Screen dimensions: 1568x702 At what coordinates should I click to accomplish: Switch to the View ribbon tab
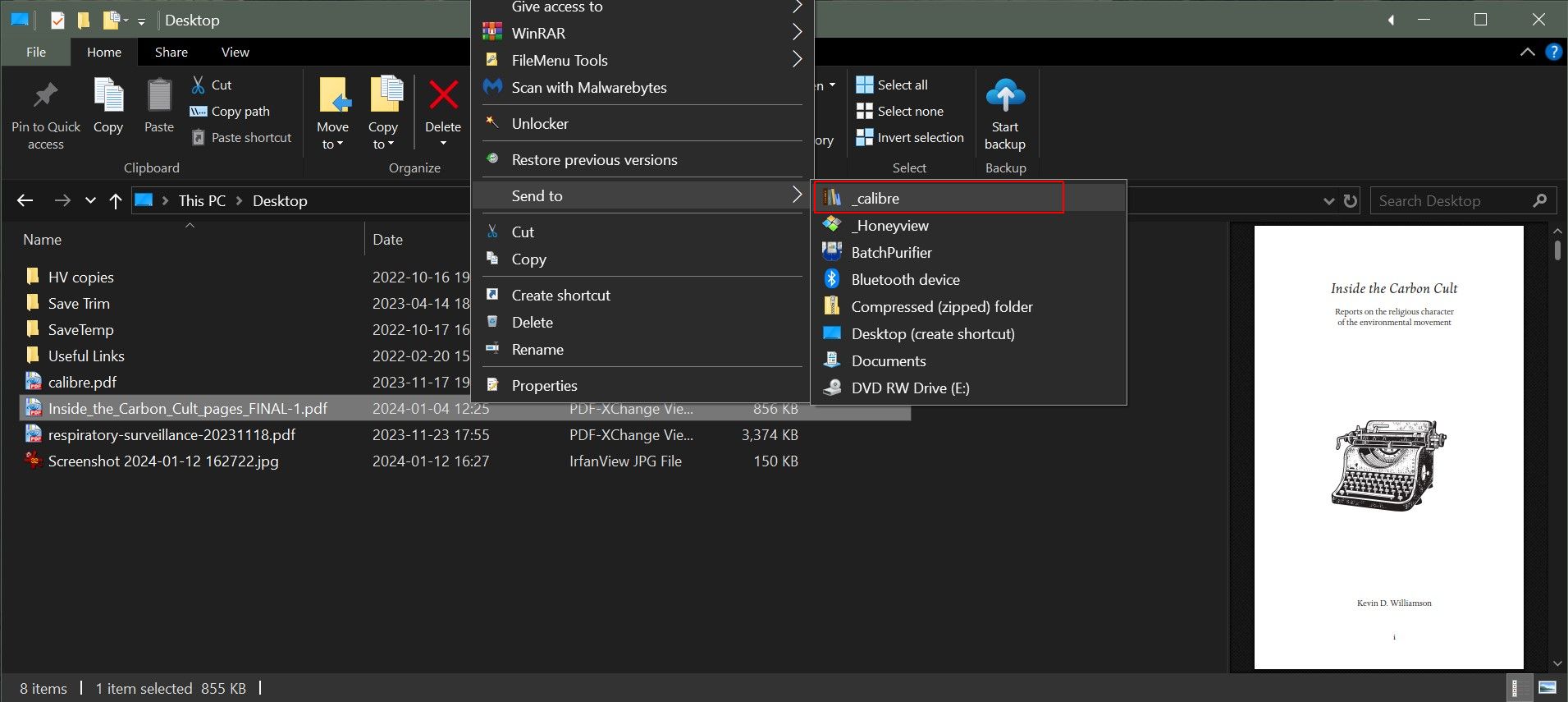pos(235,52)
